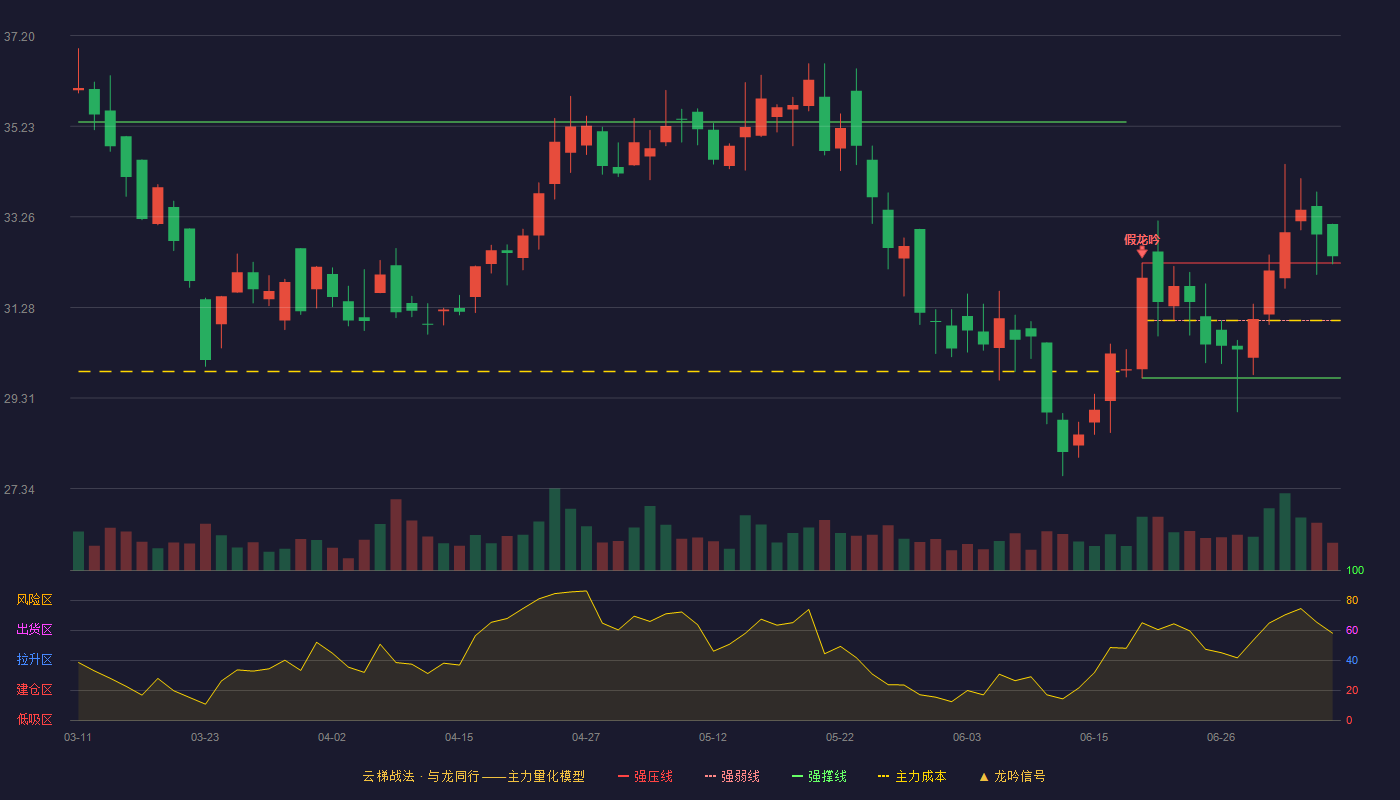
Task: Select the 拉升区 zone label
Action: pyautogui.click(x=34, y=660)
